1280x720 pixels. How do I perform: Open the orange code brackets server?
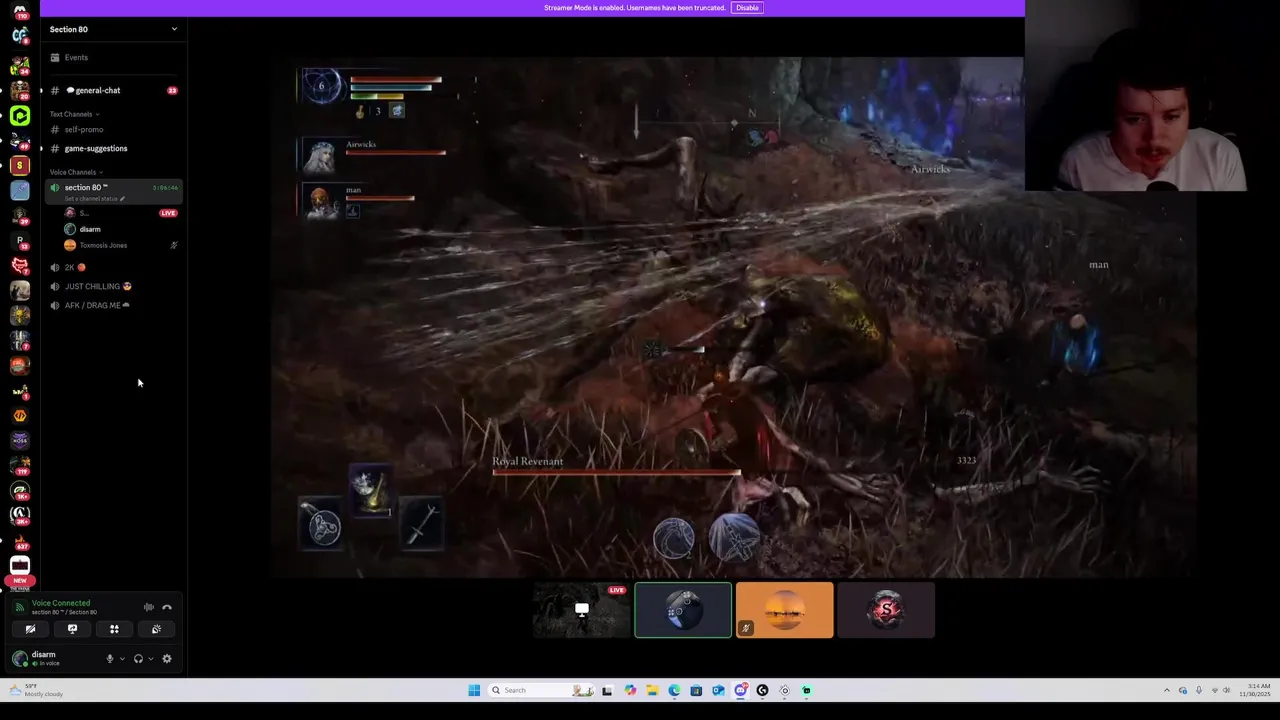(x=20, y=415)
